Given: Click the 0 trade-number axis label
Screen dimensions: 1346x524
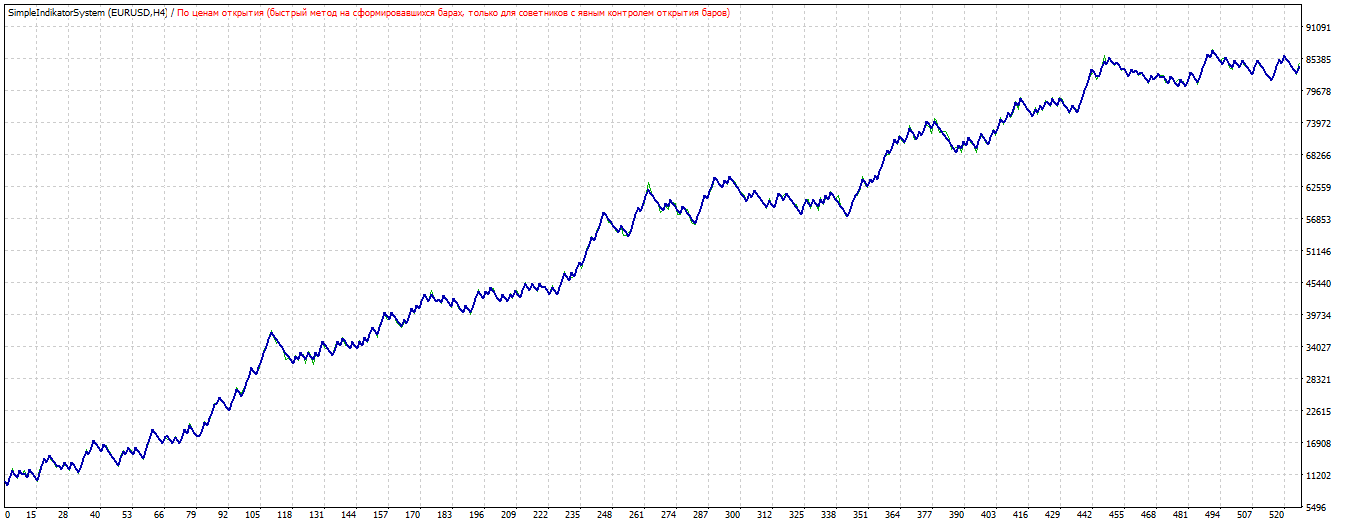Looking at the screenshot, I should (7, 515).
